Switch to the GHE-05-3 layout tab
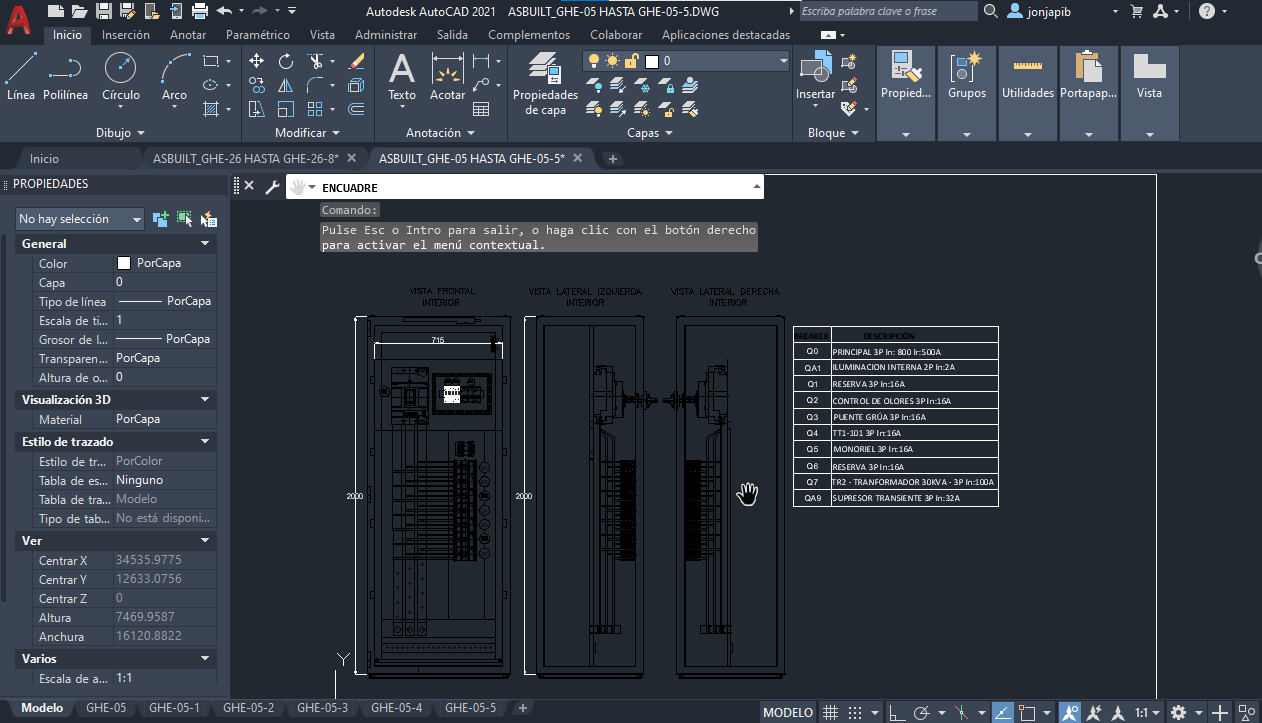Viewport: 1262px width, 723px height. pos(322,708)
